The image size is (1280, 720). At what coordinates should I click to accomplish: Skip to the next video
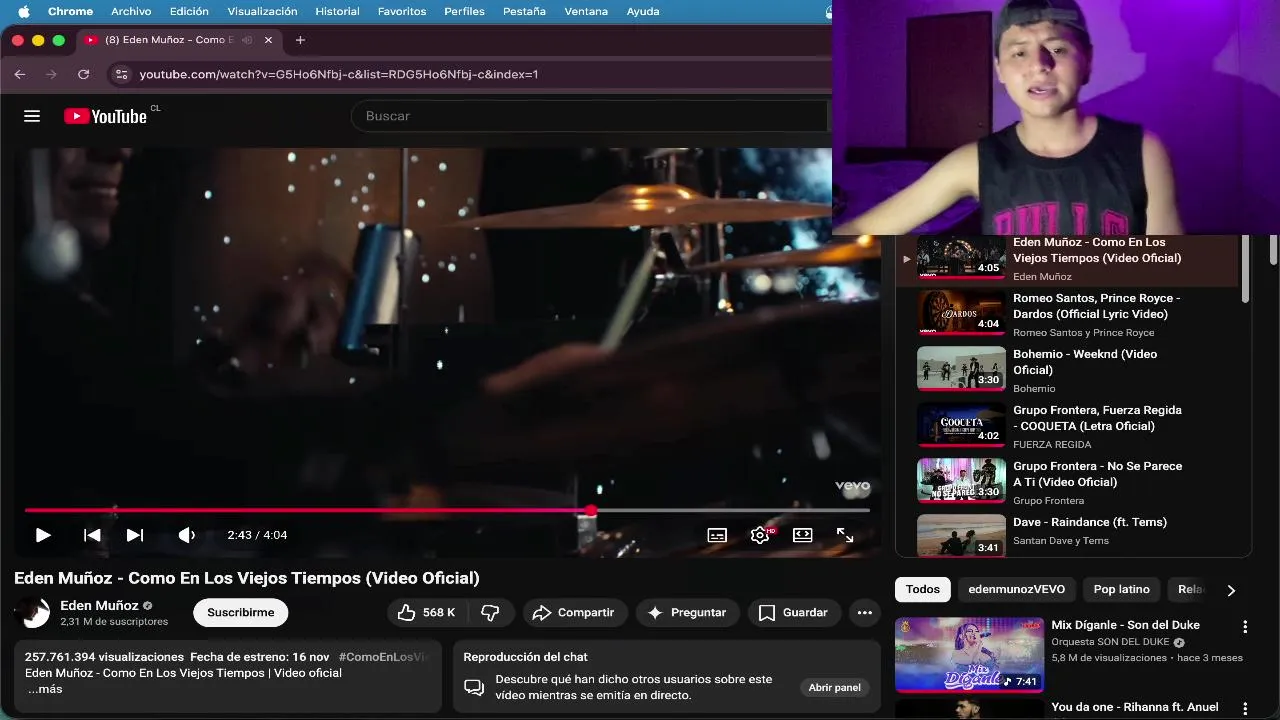click(135, 535)
